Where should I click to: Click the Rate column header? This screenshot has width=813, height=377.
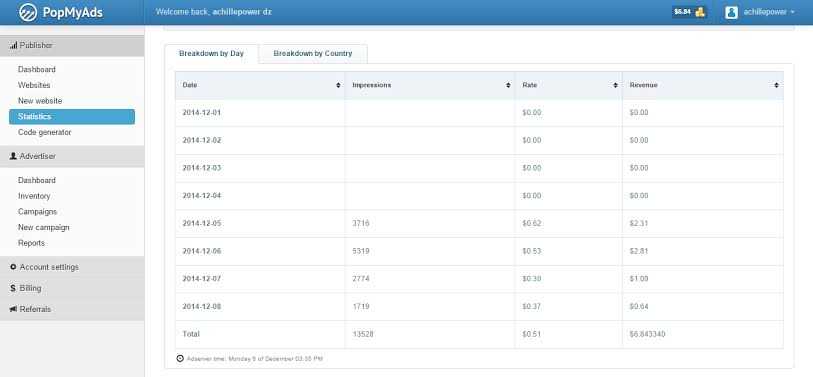pyautogui.click(x=568, y=85)
